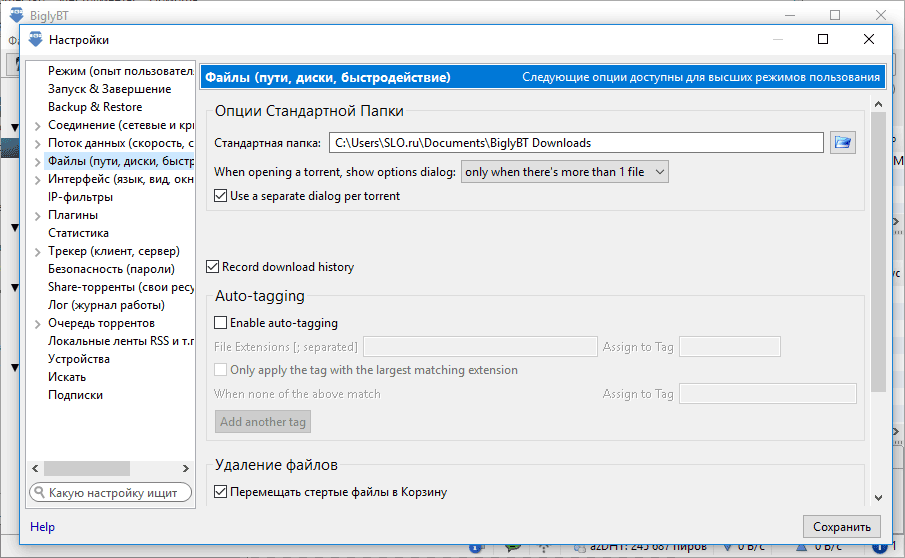Click the Стандартная папка path field

pyautogui.click(x=576, y=143)
